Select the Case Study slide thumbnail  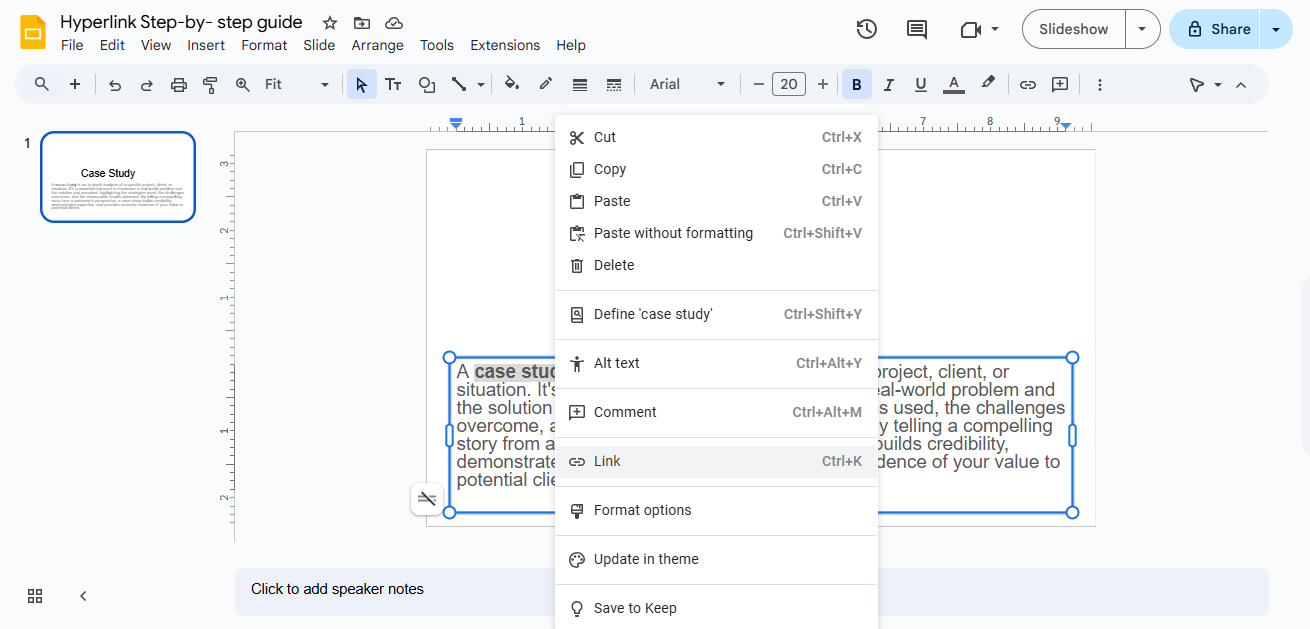pyautogui.click(x=118, y=177)
